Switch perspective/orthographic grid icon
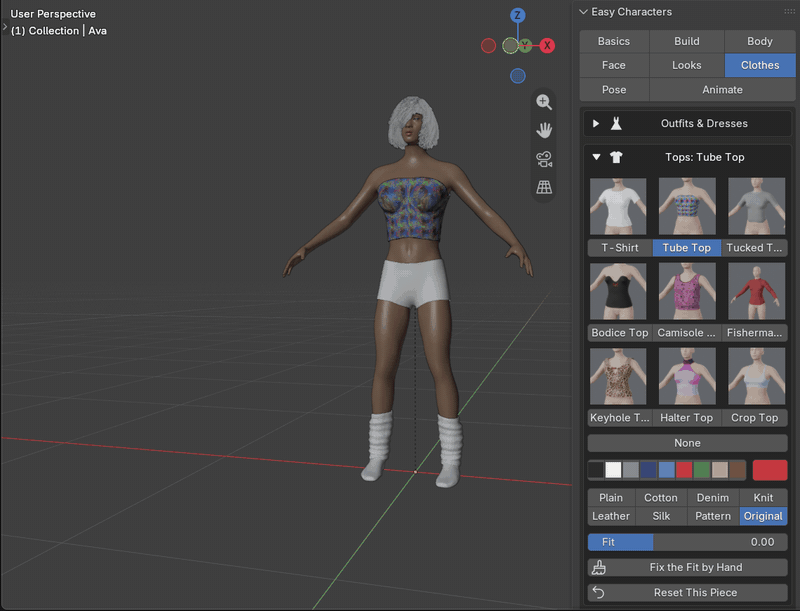This screenshot has width=800, height=611. click(x=544, y=187)
